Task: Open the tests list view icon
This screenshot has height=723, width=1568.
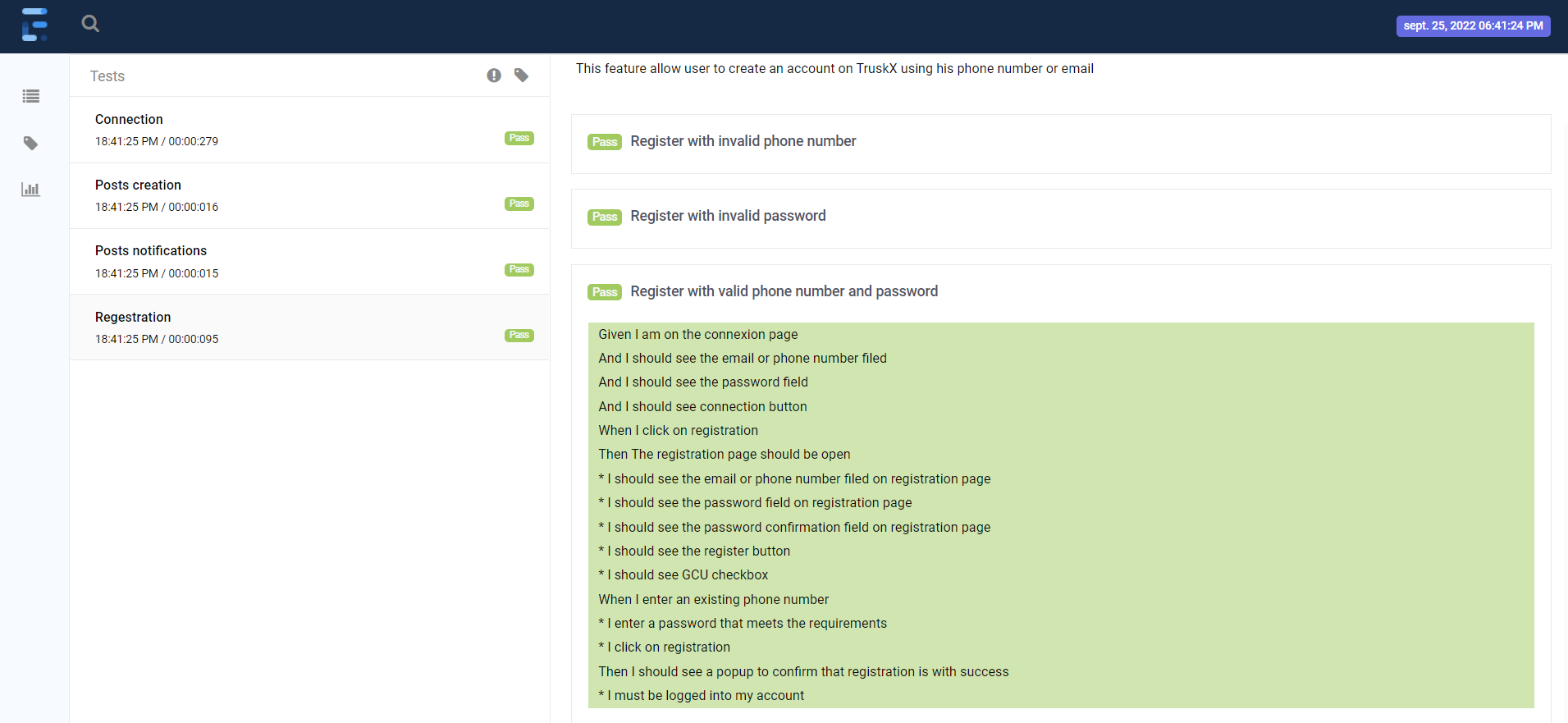Action: 31,96
